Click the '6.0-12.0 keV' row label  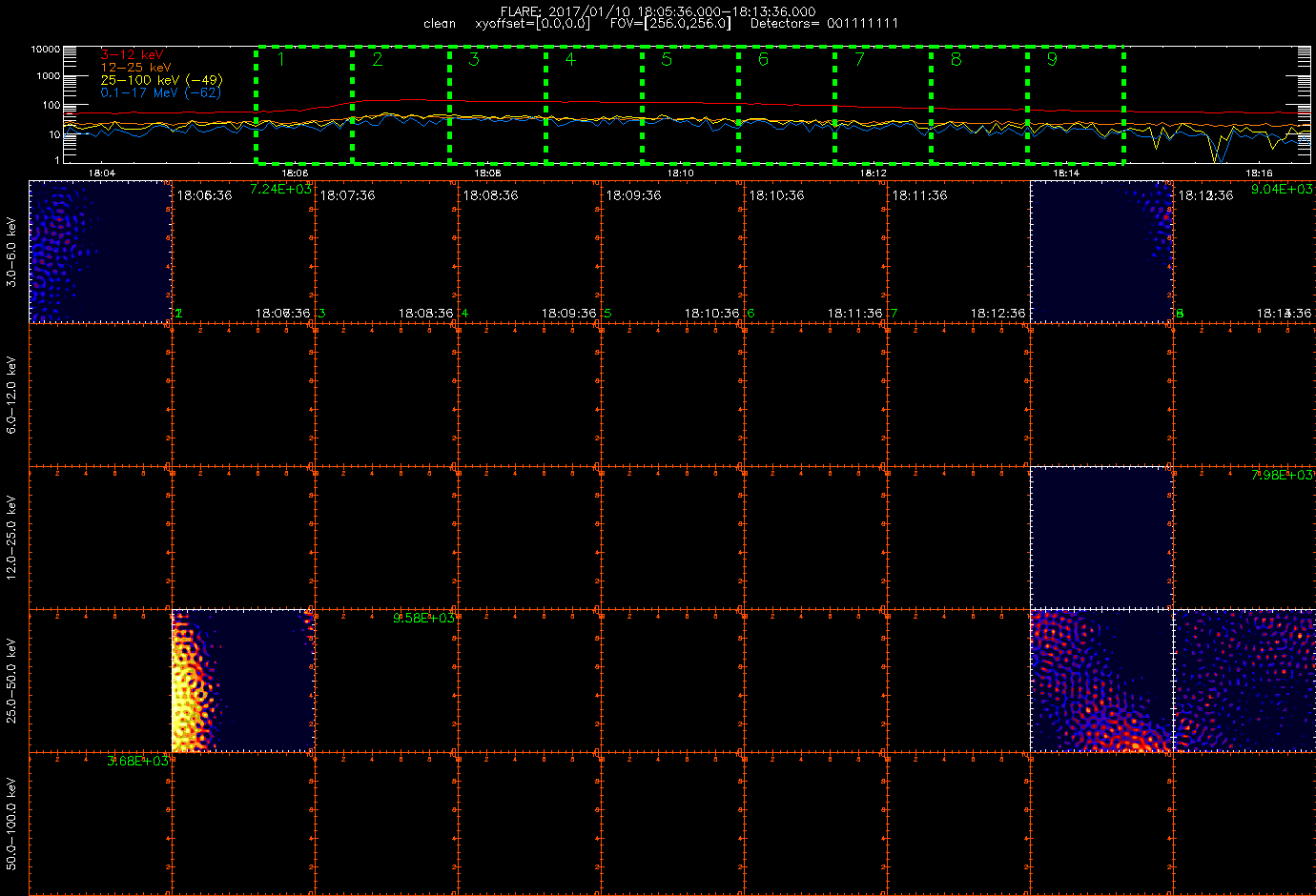(x=11, y=396)
